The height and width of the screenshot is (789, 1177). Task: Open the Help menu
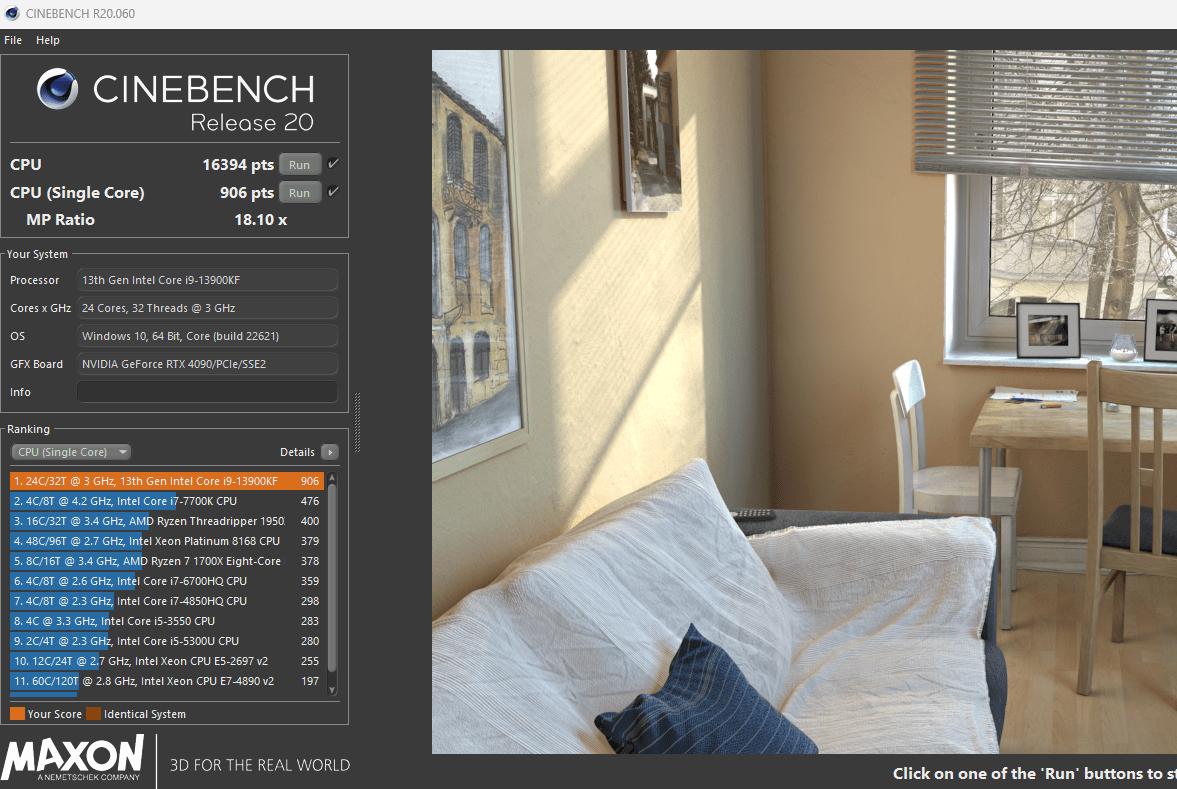pos(47,40)
